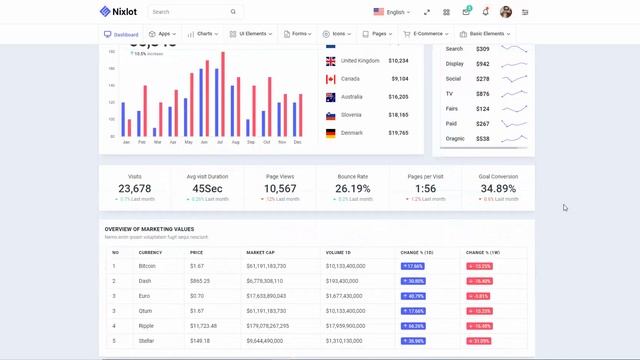Click the United Kingdom flag icon
This screenshot has height=360, width=640.
pyautogui.click(x=331, y=61)
